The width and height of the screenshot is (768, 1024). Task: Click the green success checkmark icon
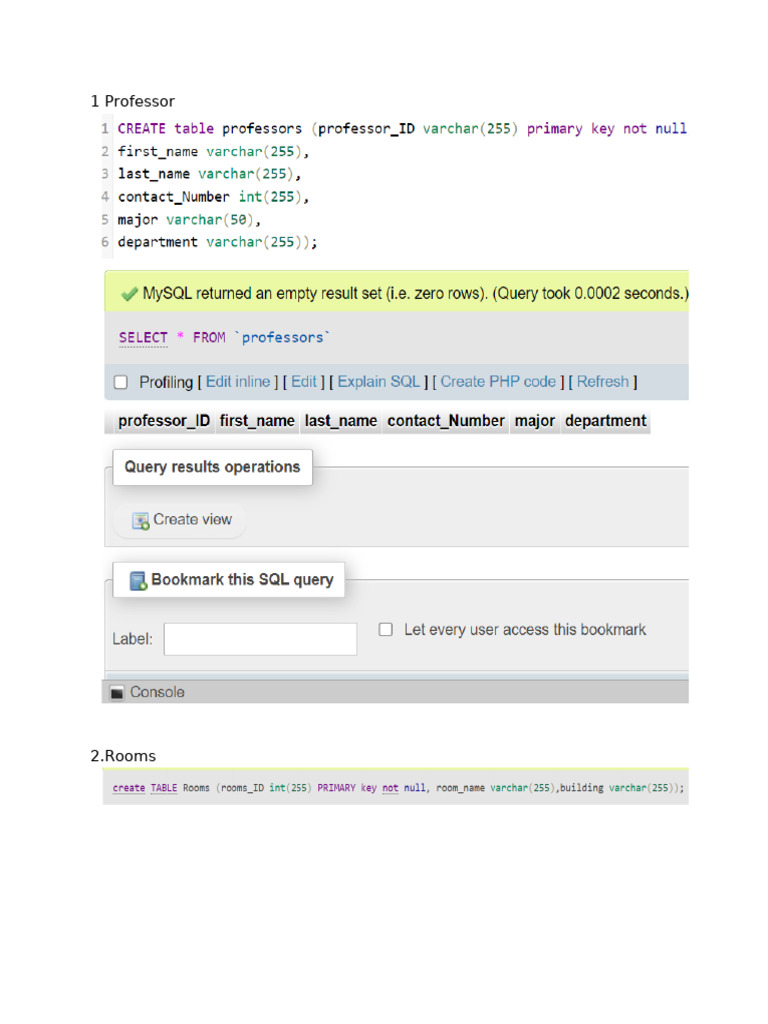tap(129, 294)
